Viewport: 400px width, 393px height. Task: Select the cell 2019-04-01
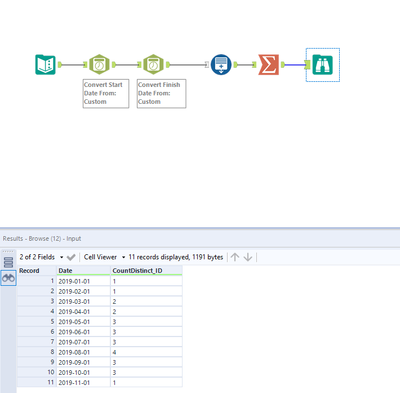click(83, 312)
